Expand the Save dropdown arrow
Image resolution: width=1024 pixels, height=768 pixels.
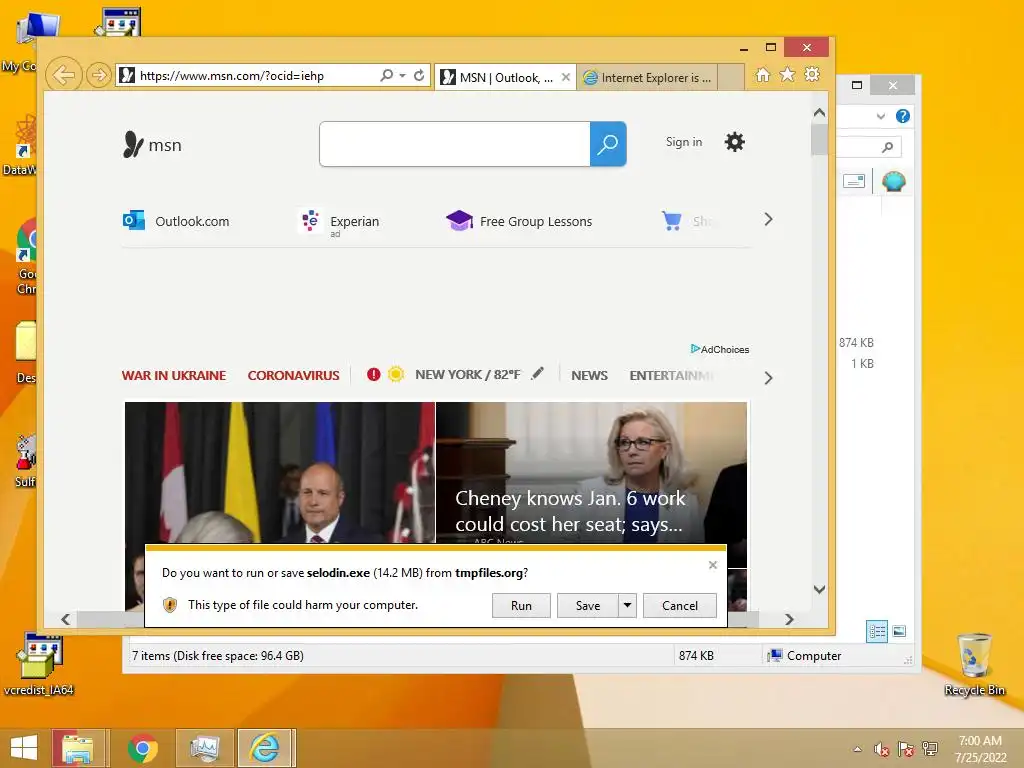[x=627, y=605]
